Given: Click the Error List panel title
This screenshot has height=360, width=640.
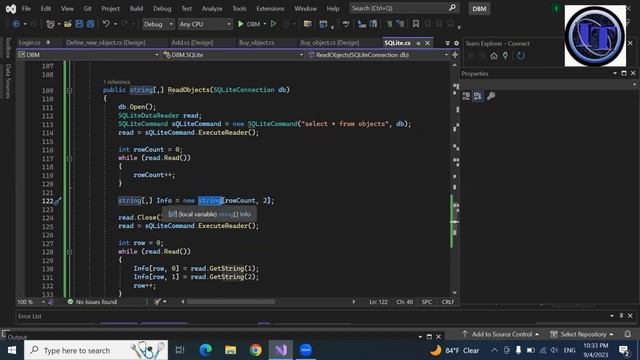Looking at the screenshot, I should coord(30,316).
